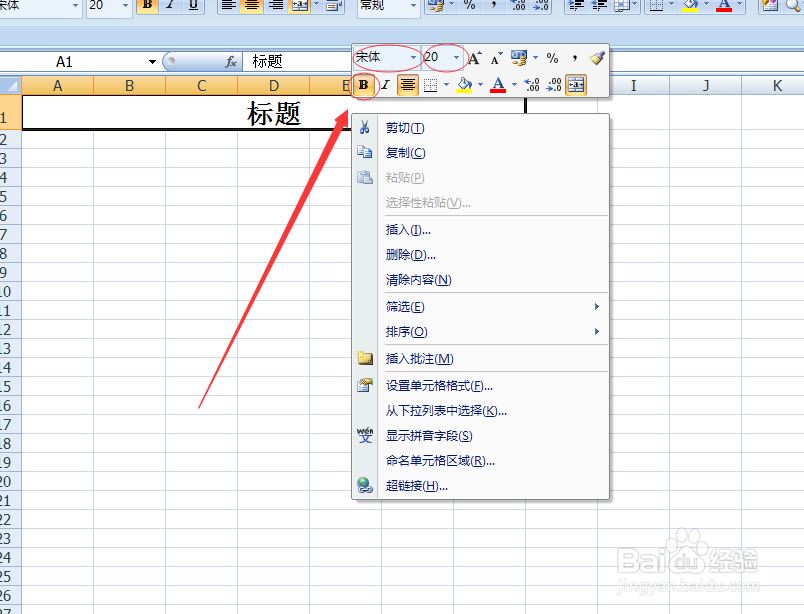
Task: Open 设置单元格格式(F) from the context menu
Action: click(435, 385)
